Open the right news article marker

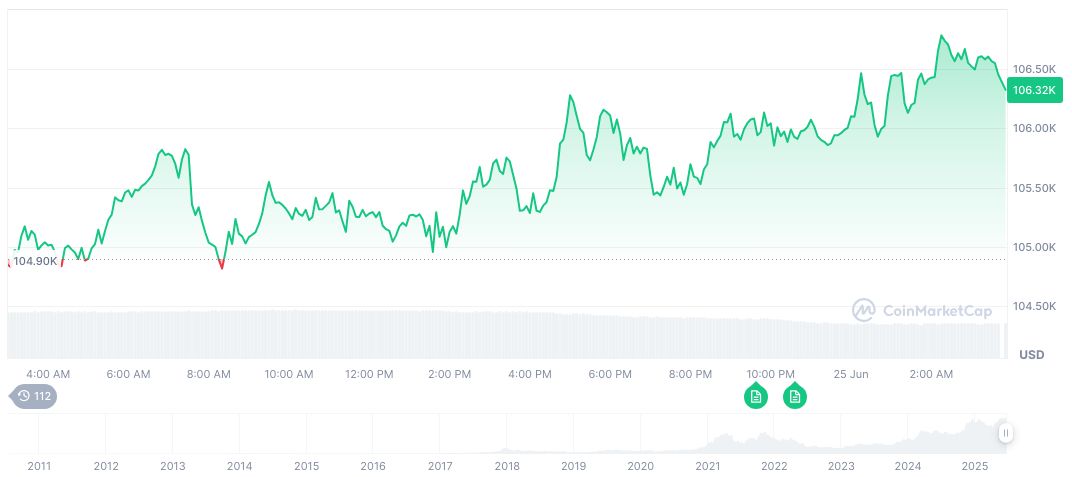795,396
